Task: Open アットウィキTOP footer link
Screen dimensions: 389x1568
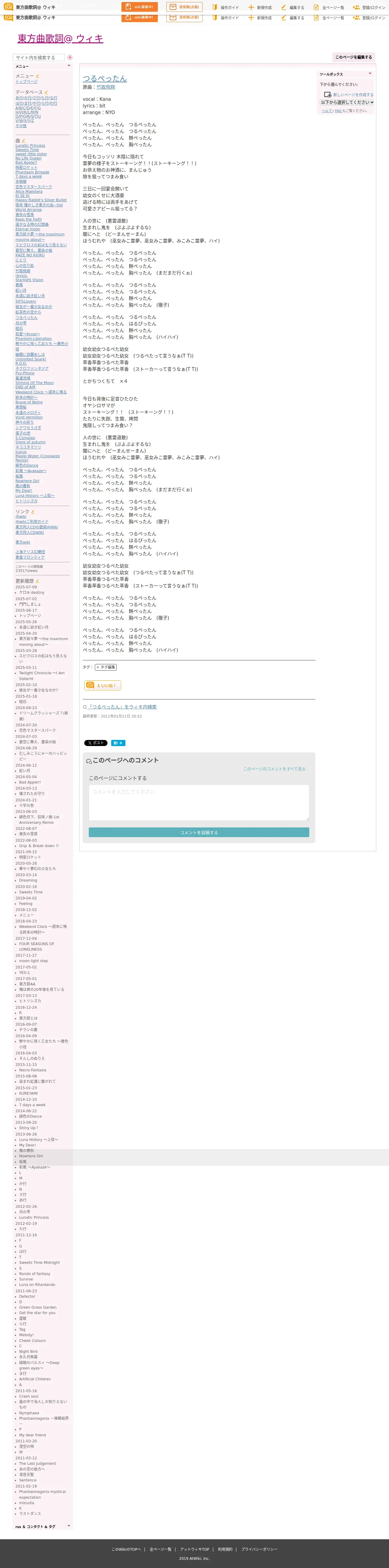Action: point(194,1549)
